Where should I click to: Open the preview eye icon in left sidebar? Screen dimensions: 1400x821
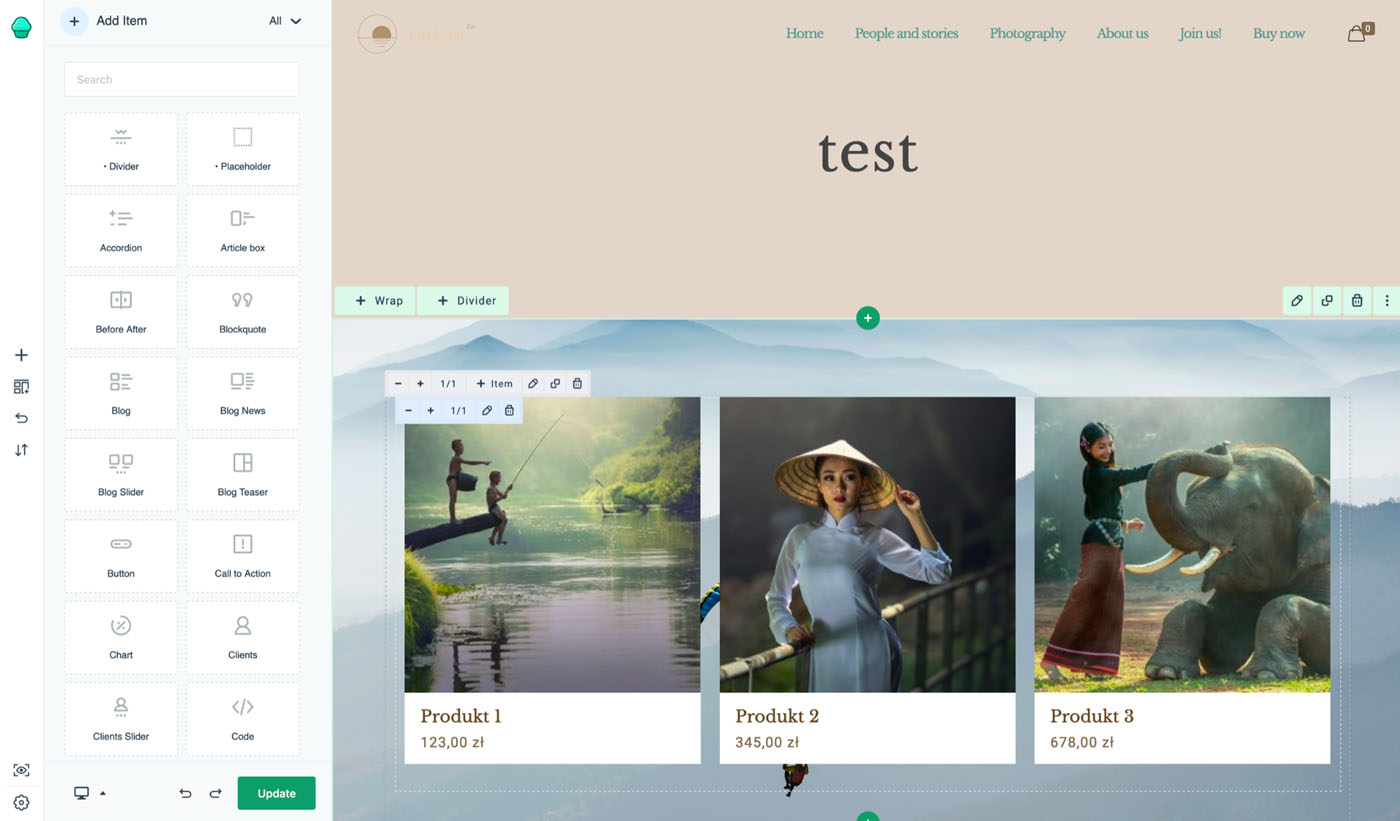tap(21, 770)
